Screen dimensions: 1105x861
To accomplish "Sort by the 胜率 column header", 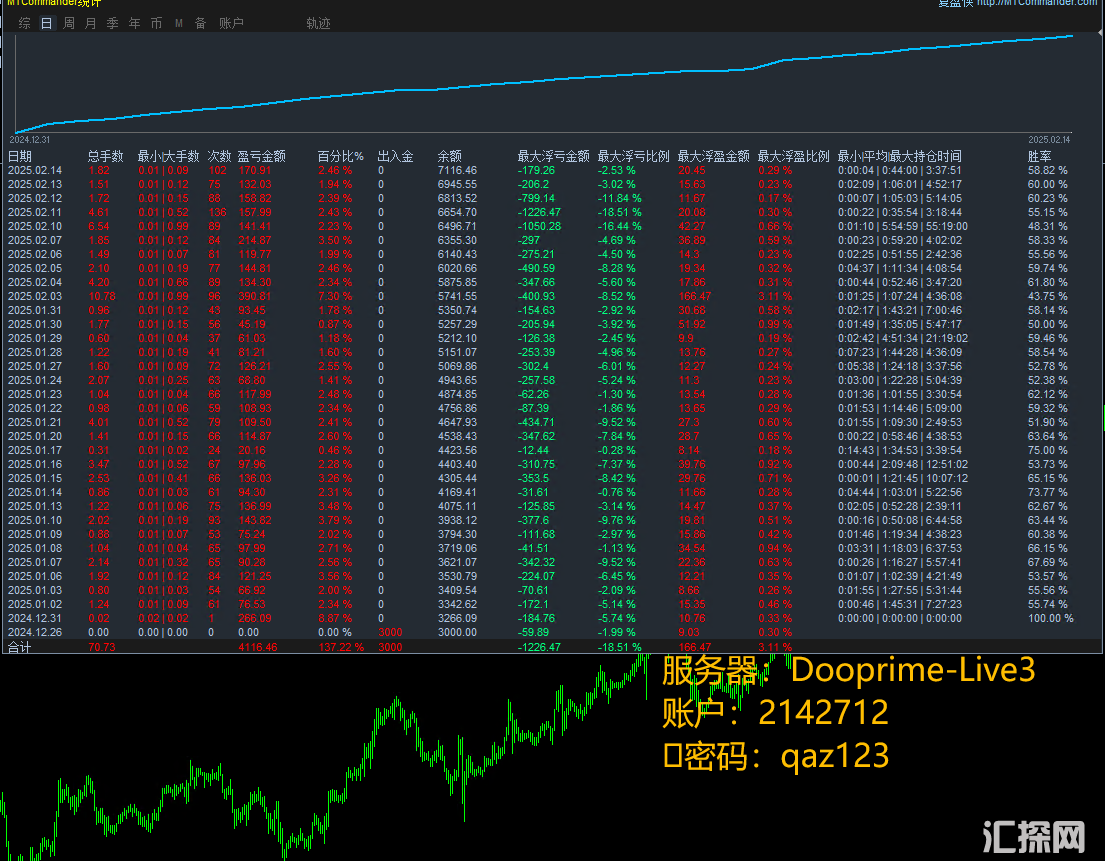I will (x=1039, y=156).
